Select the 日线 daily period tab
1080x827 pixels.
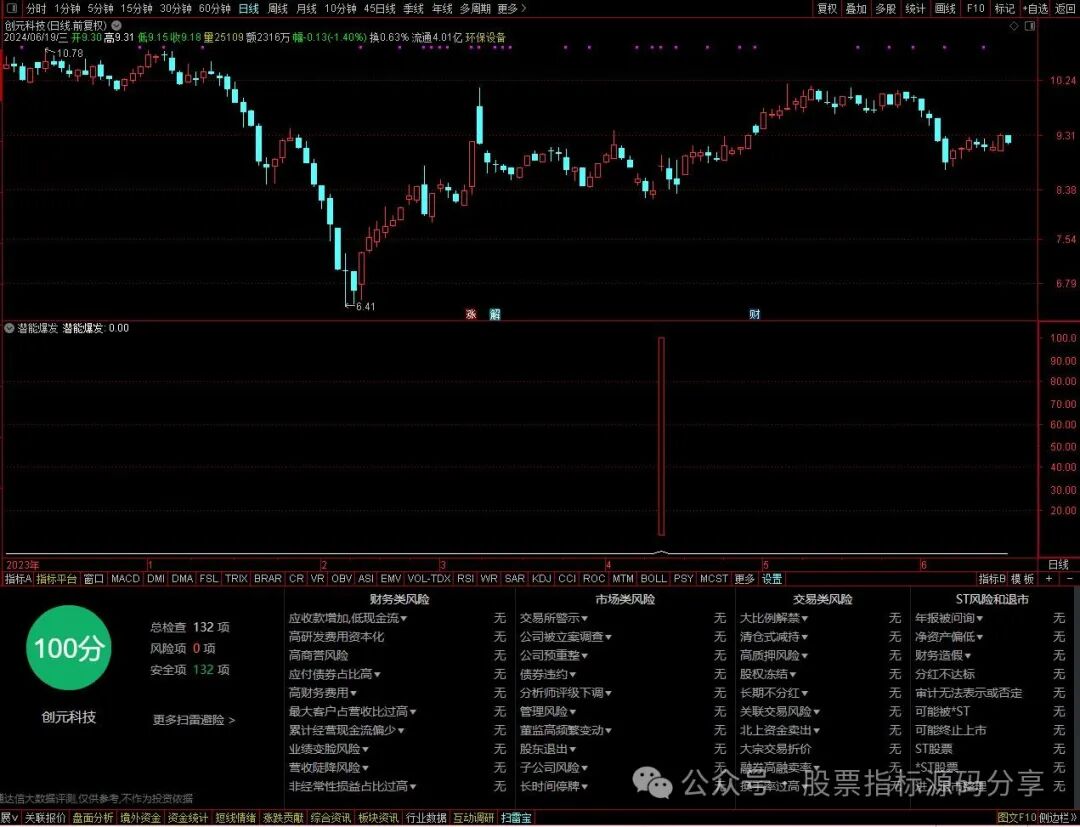tap(249, 9)
